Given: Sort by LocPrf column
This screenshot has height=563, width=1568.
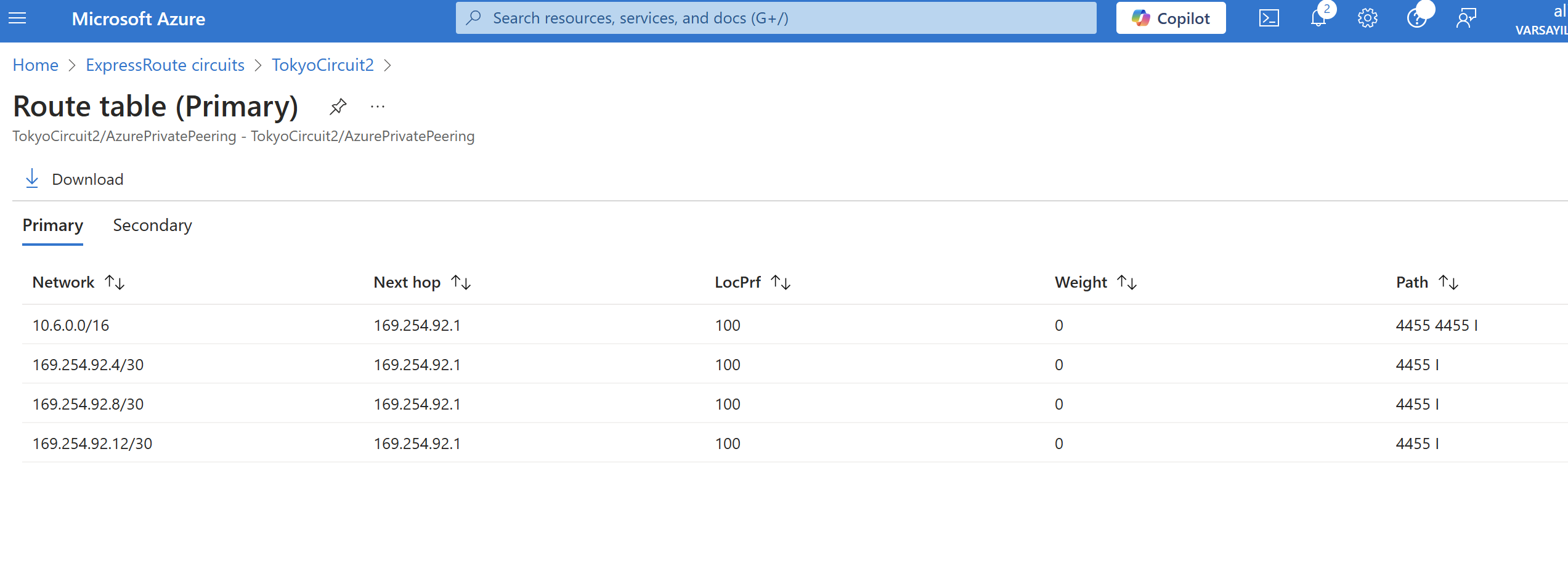Looking at the screenshot, I should coord(781,282).
